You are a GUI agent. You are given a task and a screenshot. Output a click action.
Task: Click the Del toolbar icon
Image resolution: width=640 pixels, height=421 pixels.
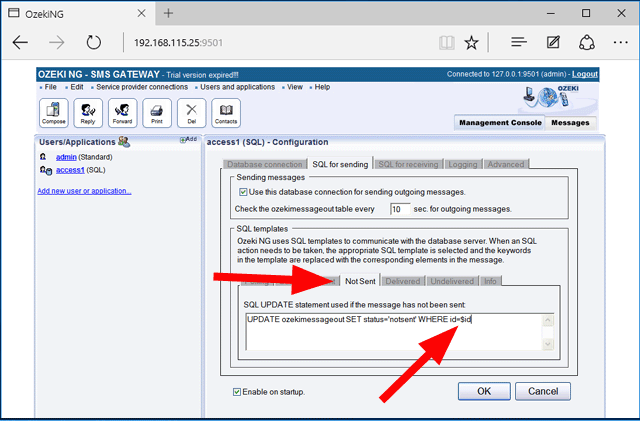[191, 113]
